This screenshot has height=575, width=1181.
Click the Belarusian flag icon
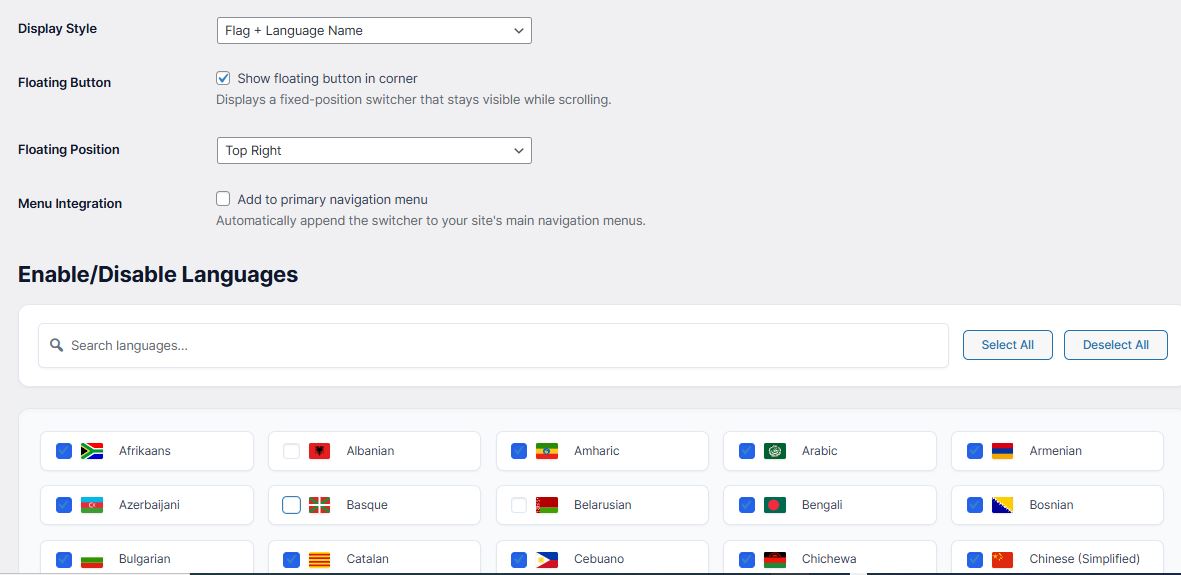(x=547, y=505)
